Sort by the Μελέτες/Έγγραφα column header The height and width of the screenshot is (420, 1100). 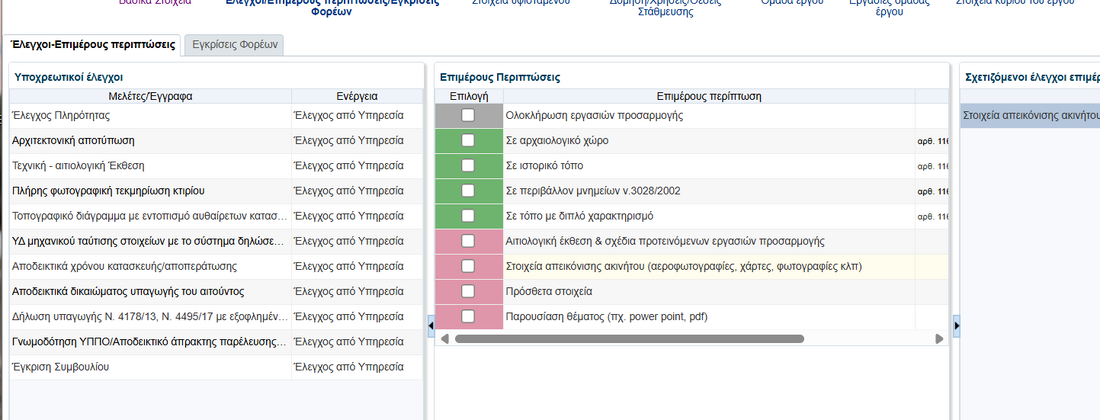[150, 96]
